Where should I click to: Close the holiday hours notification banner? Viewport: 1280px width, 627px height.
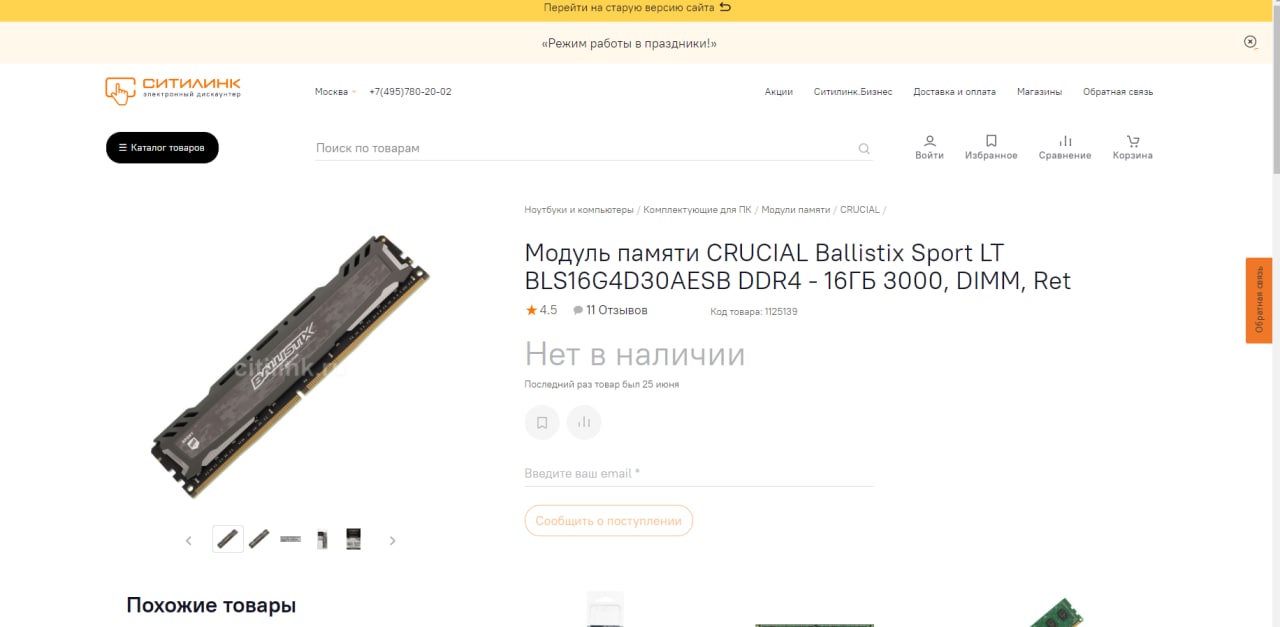click(x=1250, y=42)
